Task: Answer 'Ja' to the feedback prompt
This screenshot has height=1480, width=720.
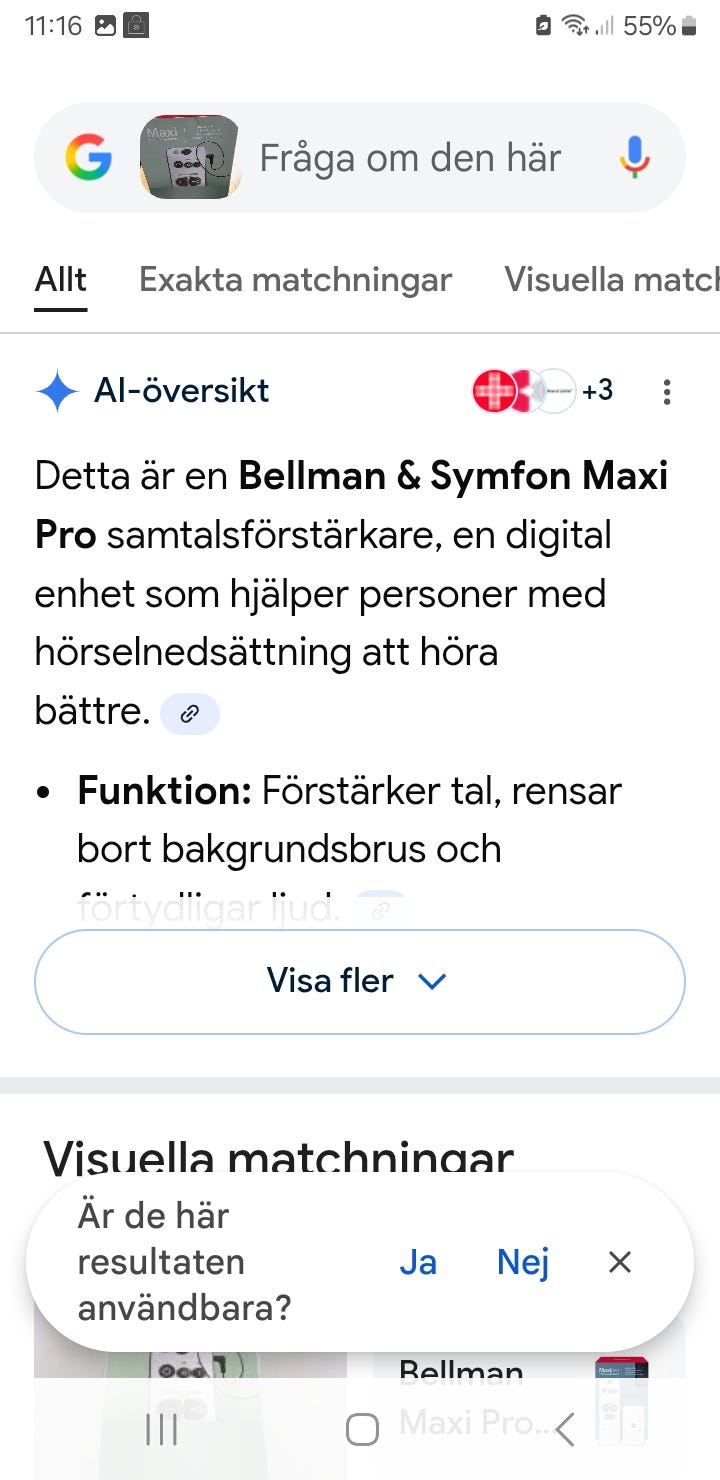Action: 418,1262
